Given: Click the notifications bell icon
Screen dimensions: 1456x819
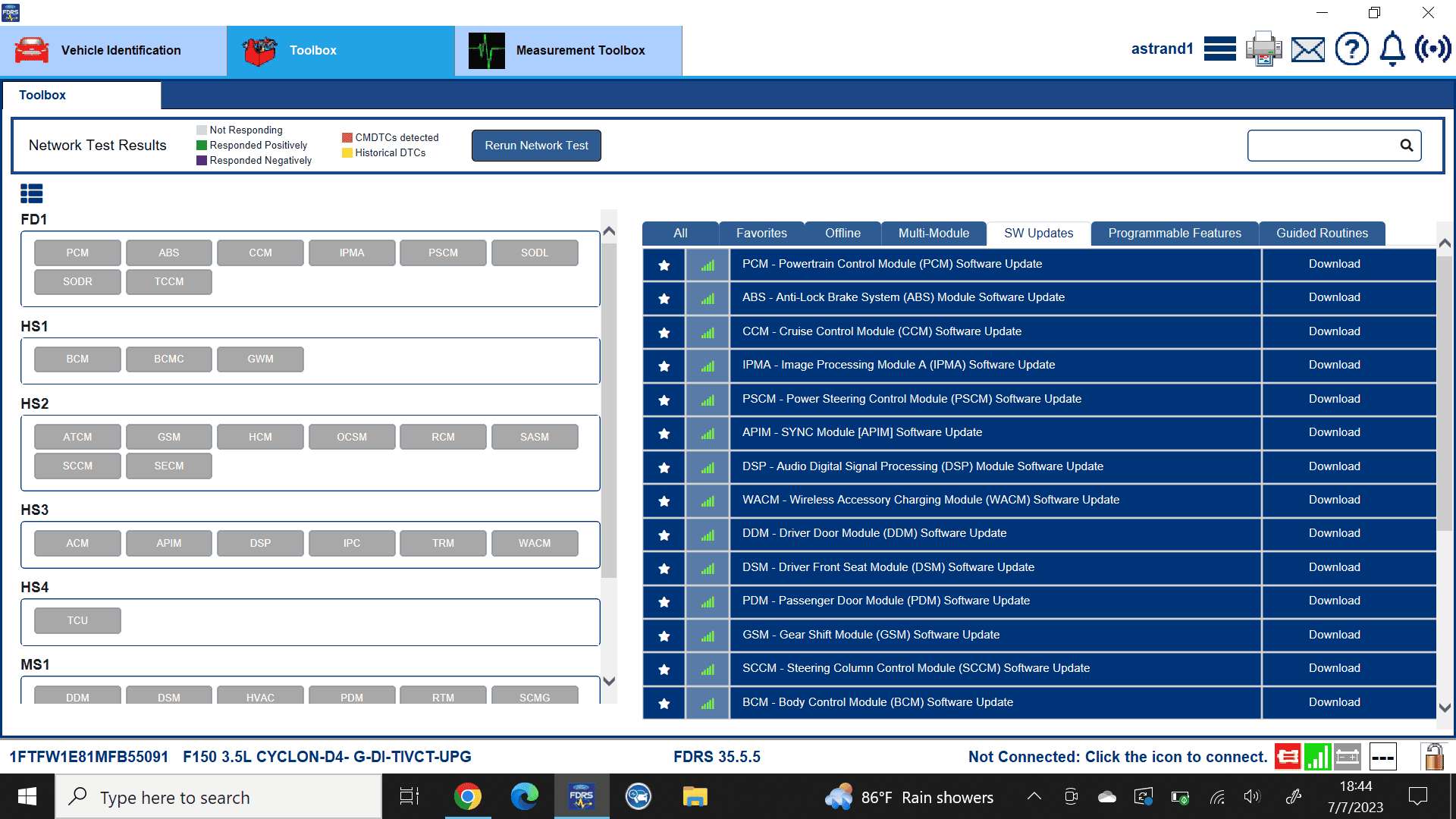Looking at the screenshot, I should pyautogui.click(x=1392, y=49).
